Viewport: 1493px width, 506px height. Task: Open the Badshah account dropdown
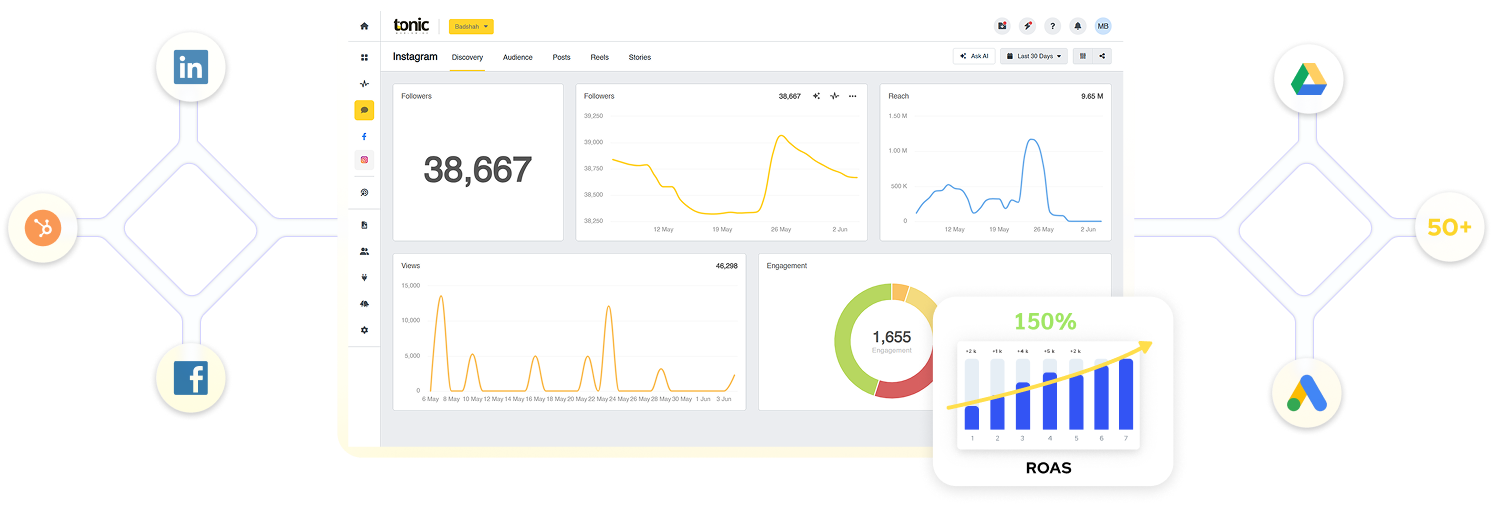click(471, 26)
